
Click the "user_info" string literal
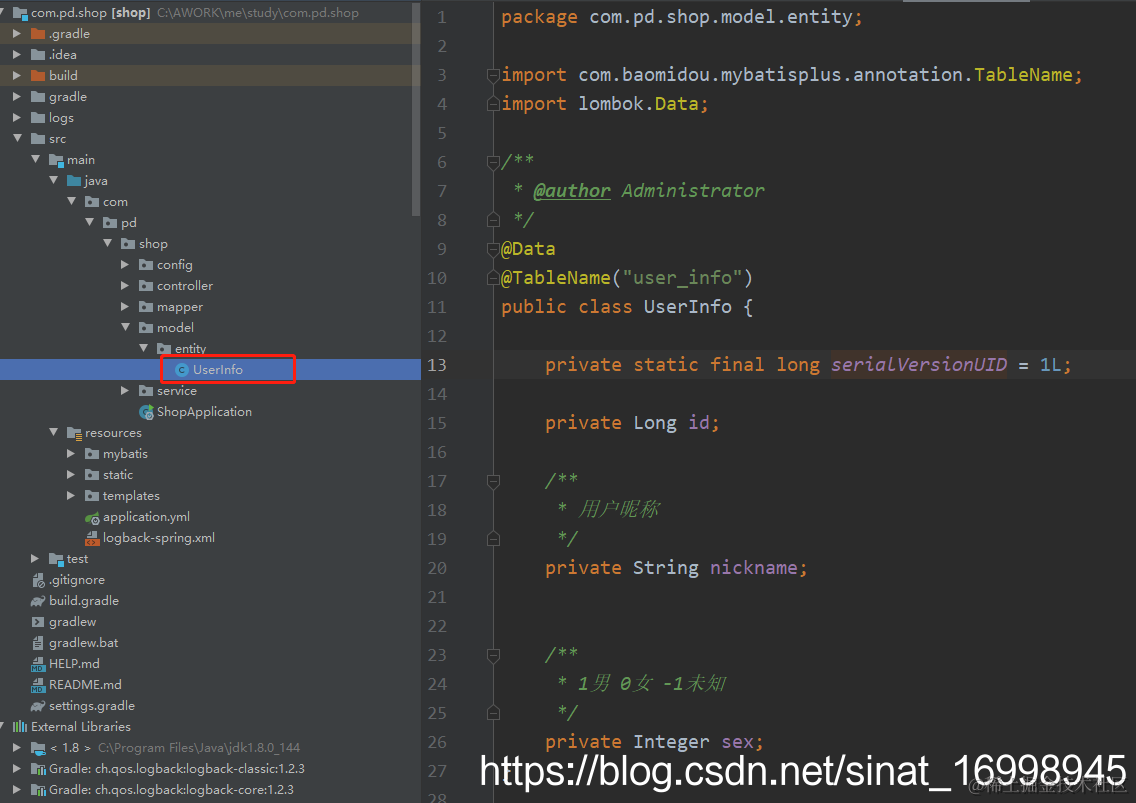coord(682,278)
